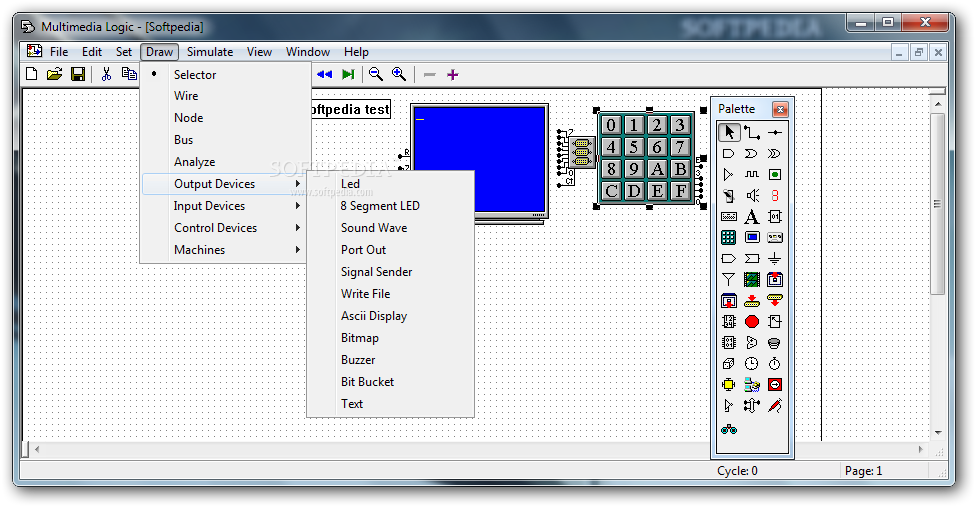
Task: Choose Bus from the Draw menu
Action: (x=224, y=140)
